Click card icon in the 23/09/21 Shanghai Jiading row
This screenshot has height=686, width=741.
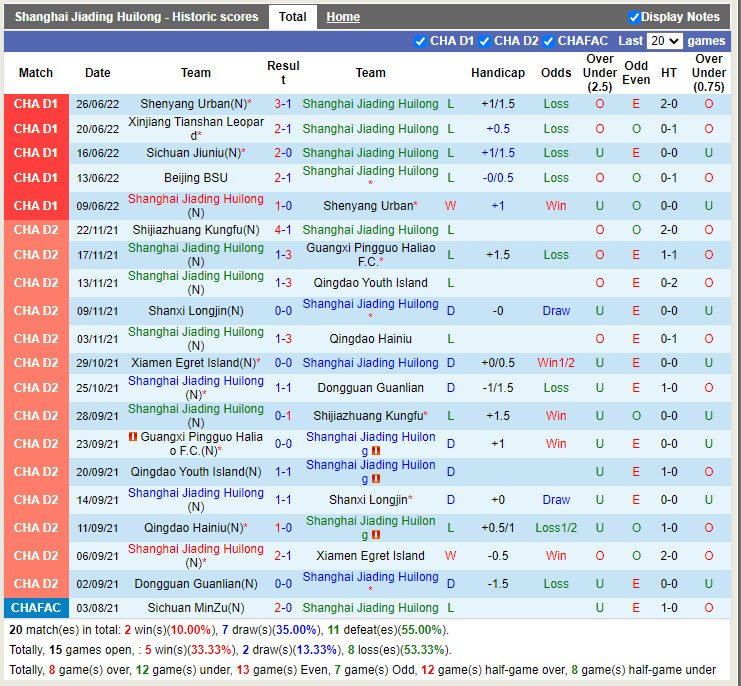[376, 451]
